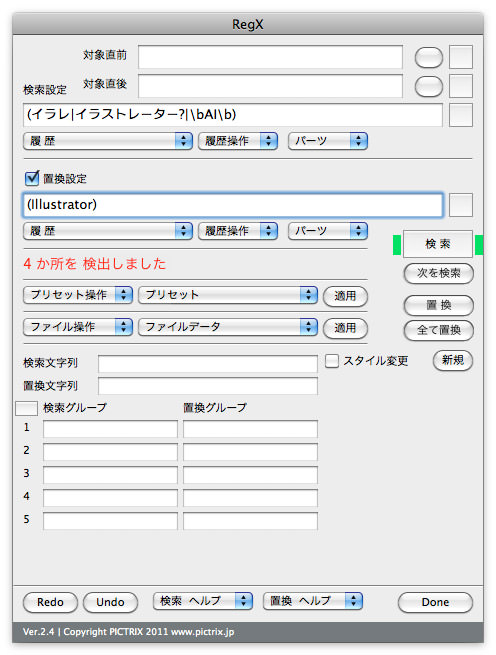
Task: Click the square box beside the Illustrator replace field
Action: pos(461,205)
